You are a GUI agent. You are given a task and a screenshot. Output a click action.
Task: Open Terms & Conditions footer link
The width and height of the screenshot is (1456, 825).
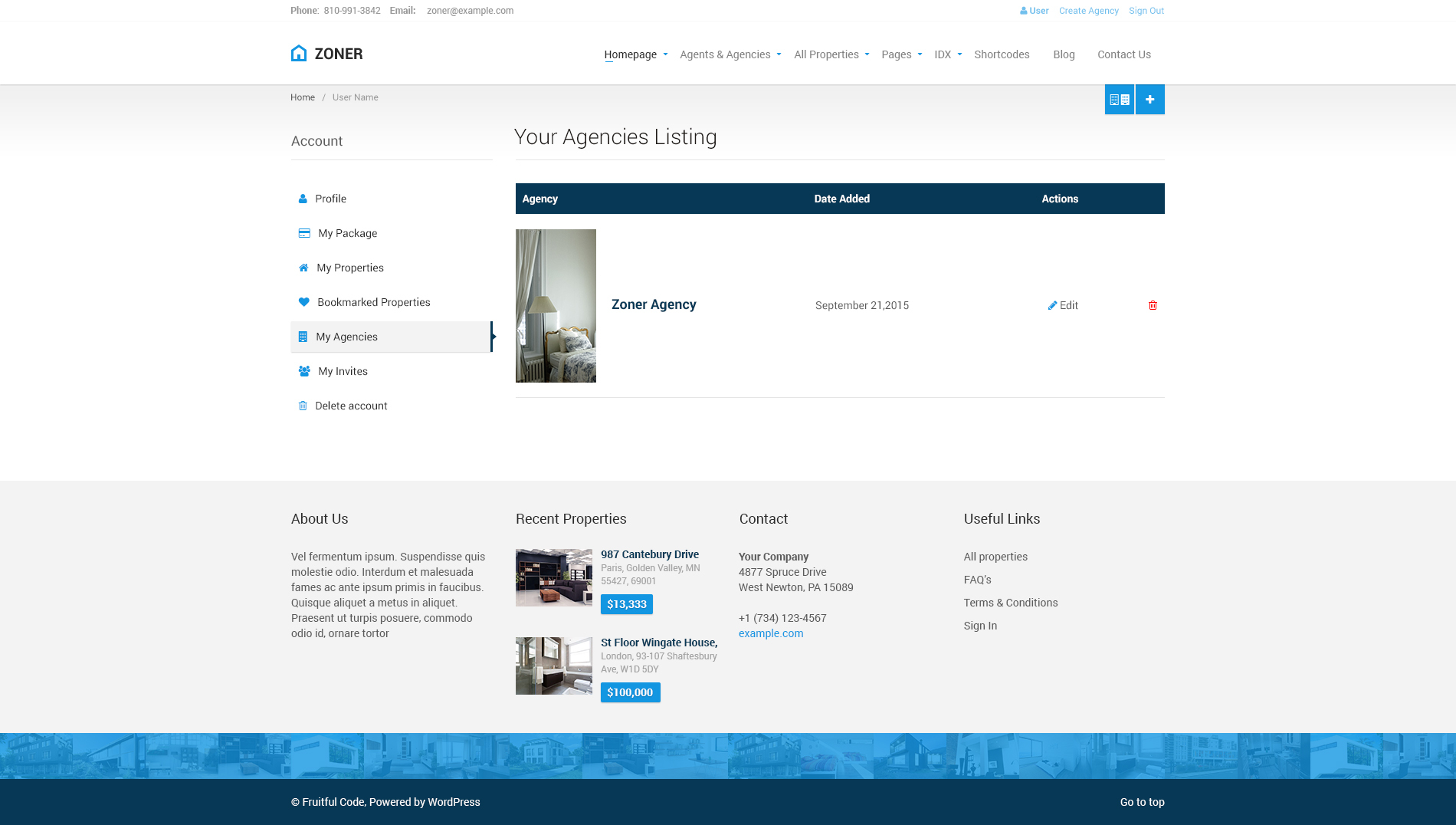coord(1011,603)
